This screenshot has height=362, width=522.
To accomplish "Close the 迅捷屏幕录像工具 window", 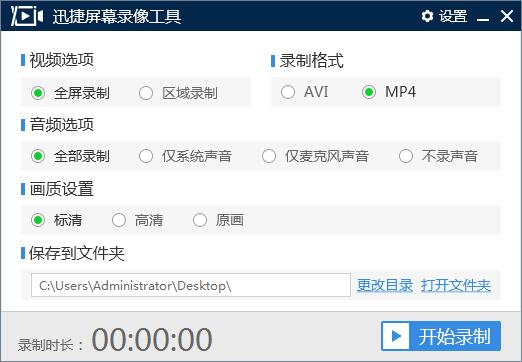I will click(x=507, y=16).
